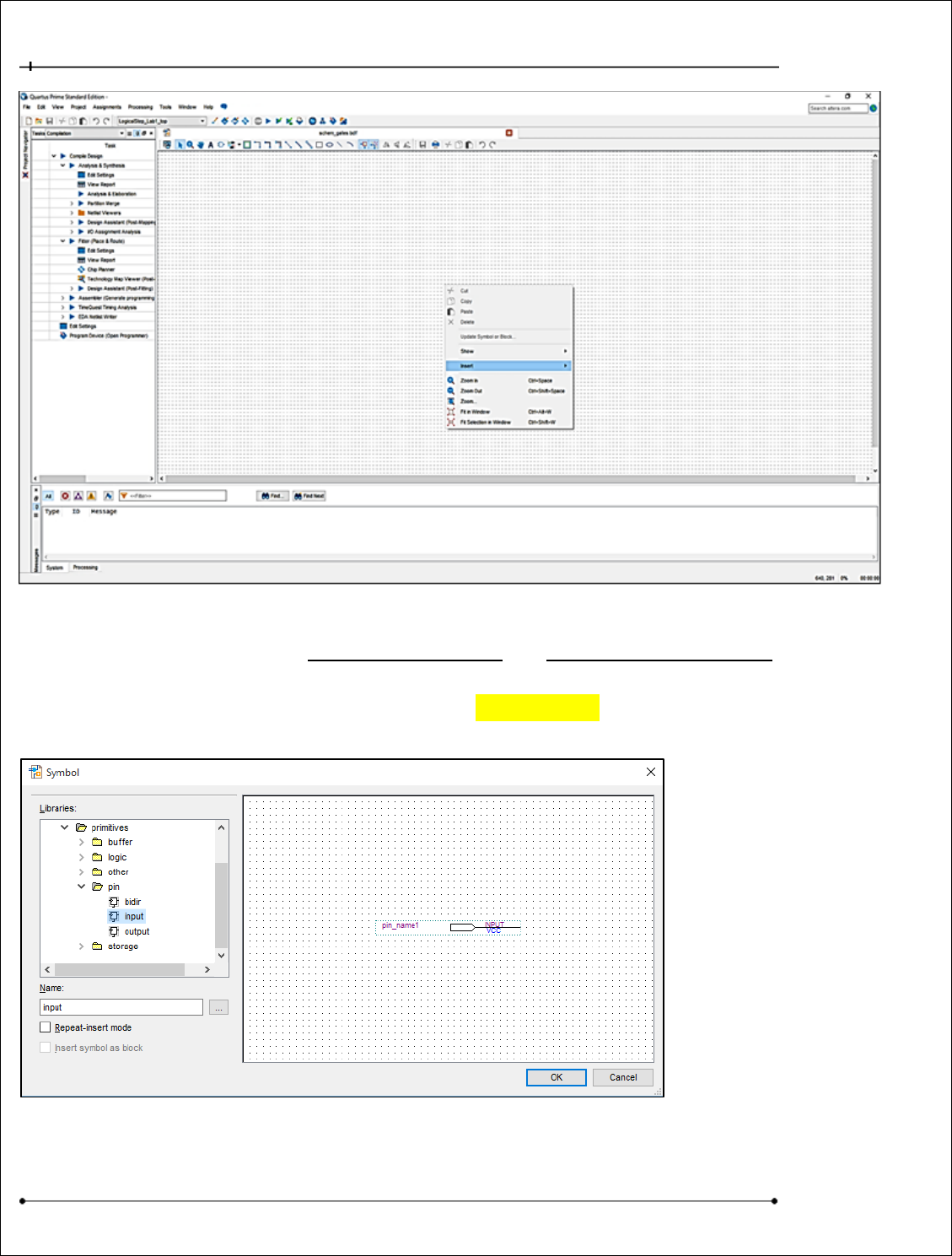Expand TimeQuest Timing Analysis task
This screenshot has width=952, height=1256.
click(x=62, y=307)
